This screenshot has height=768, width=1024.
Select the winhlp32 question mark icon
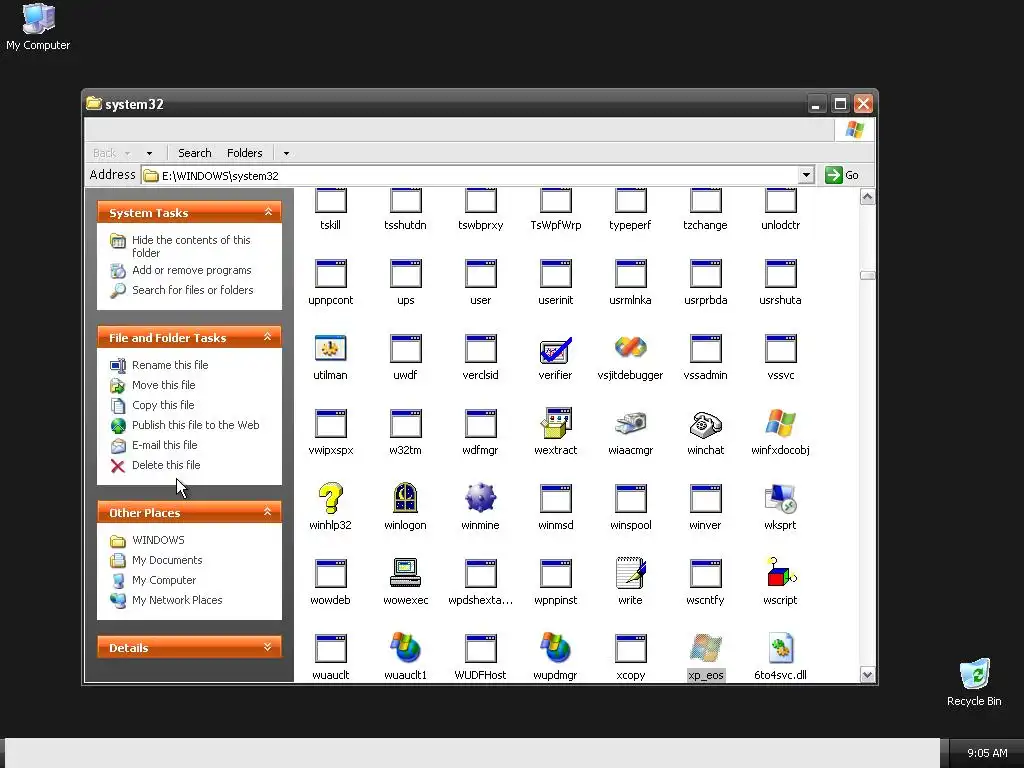point(330,498)
